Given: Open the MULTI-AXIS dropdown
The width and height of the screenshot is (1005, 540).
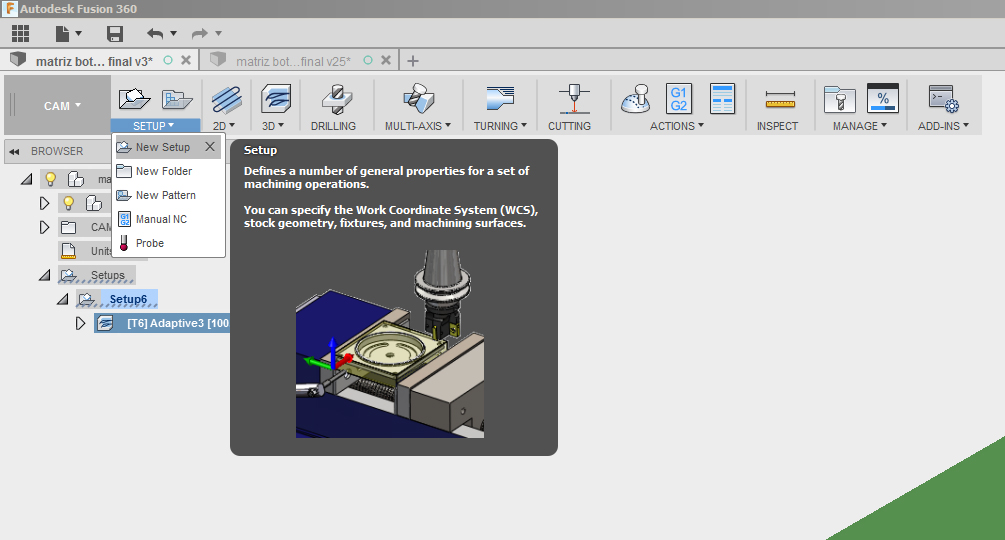Looking at the screenshot, I should (x=418, y=126).
